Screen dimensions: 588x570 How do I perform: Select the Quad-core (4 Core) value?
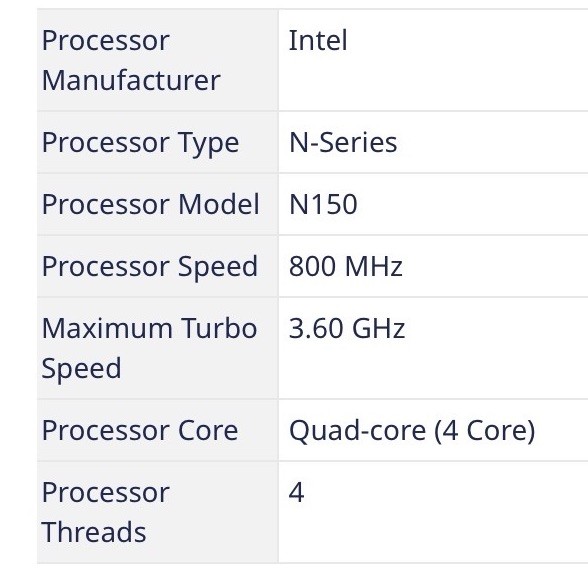click(x=412, y=430)
